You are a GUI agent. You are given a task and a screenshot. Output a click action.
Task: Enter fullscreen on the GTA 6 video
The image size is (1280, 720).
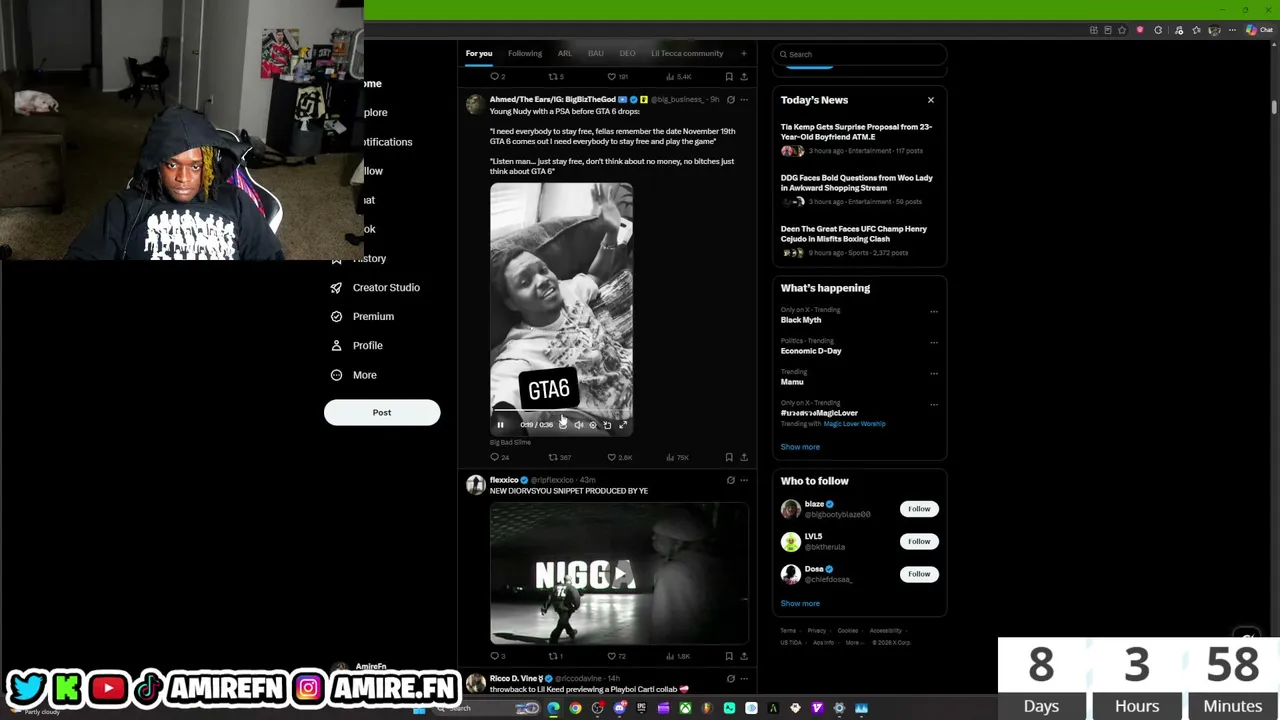[x=622, y=425]
